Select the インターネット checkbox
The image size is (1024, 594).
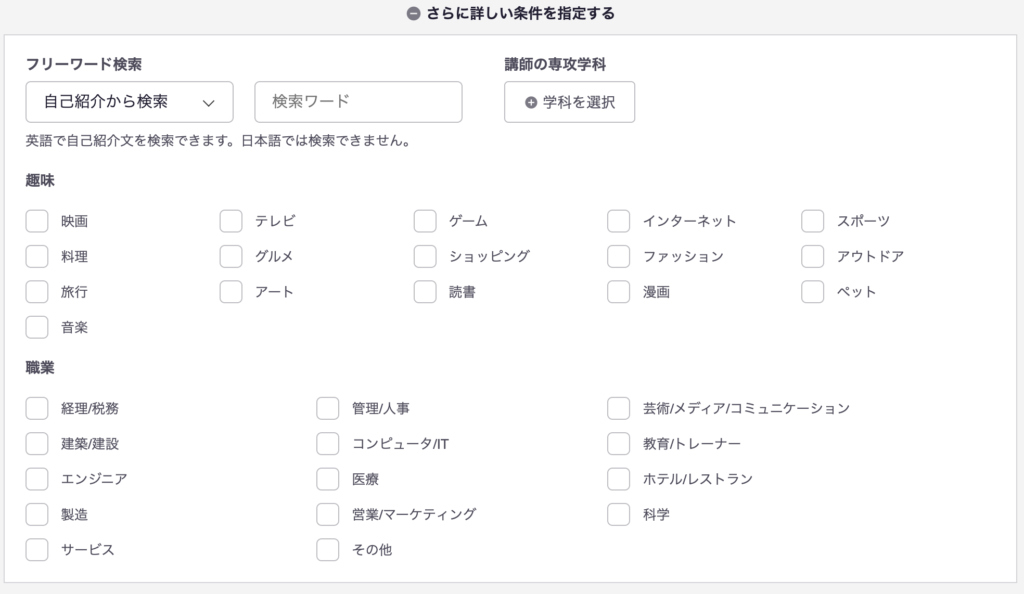click(x=619, y=221)
